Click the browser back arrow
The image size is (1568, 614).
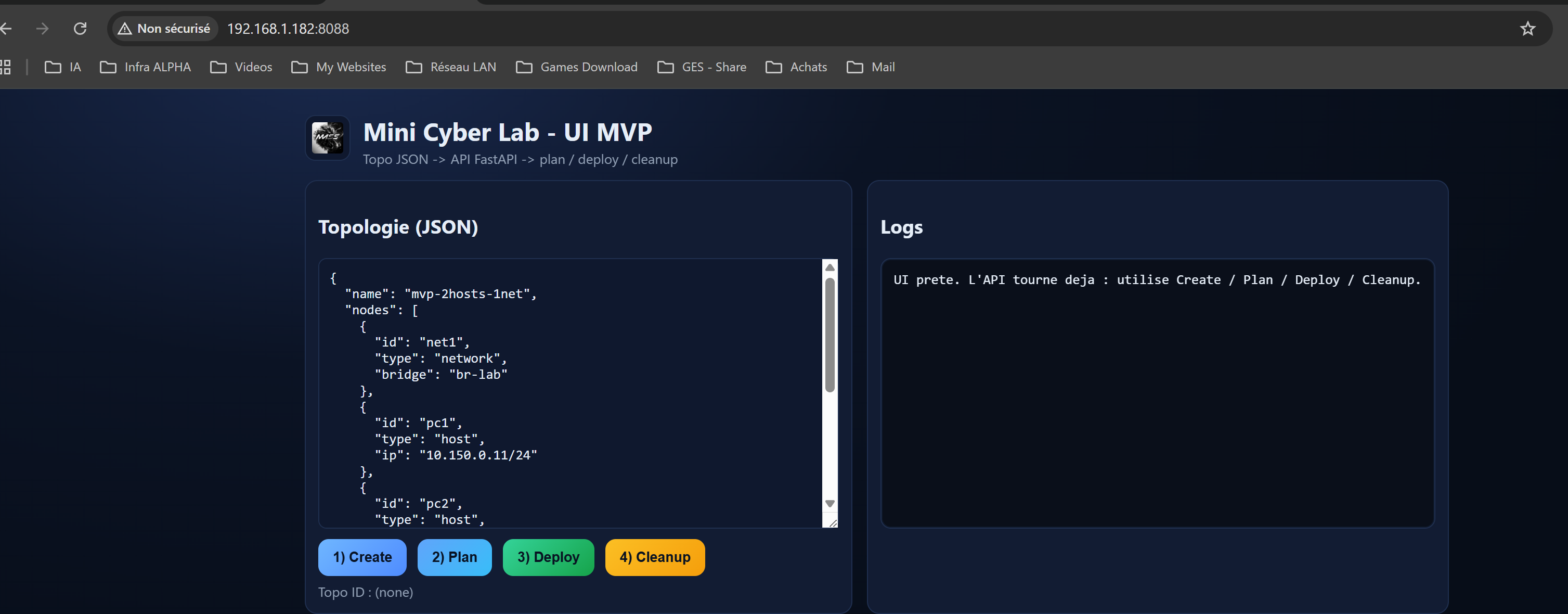(6, 29)
